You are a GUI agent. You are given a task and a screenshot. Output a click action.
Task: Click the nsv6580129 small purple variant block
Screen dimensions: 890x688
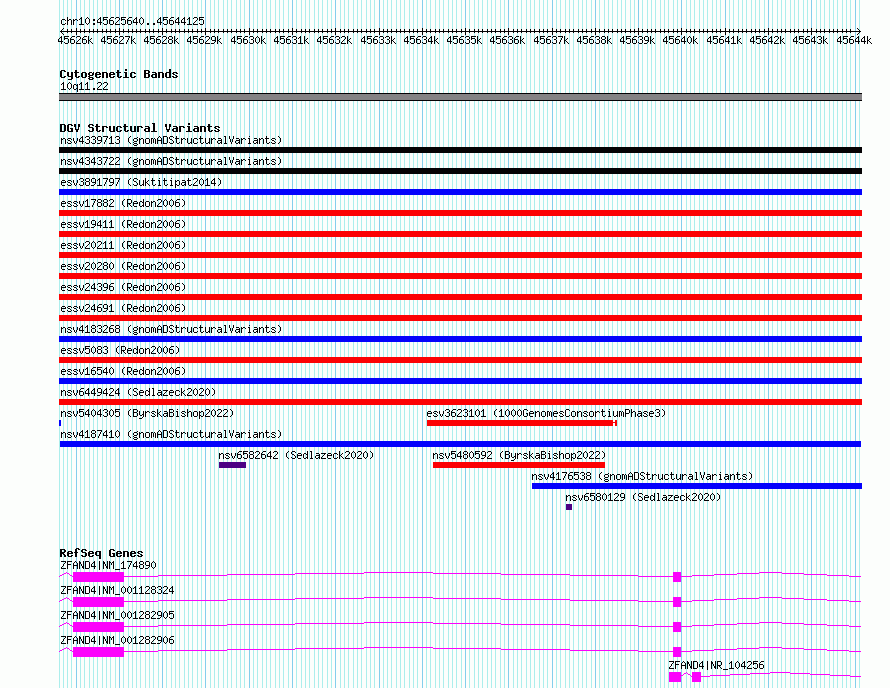pos(569,507)
